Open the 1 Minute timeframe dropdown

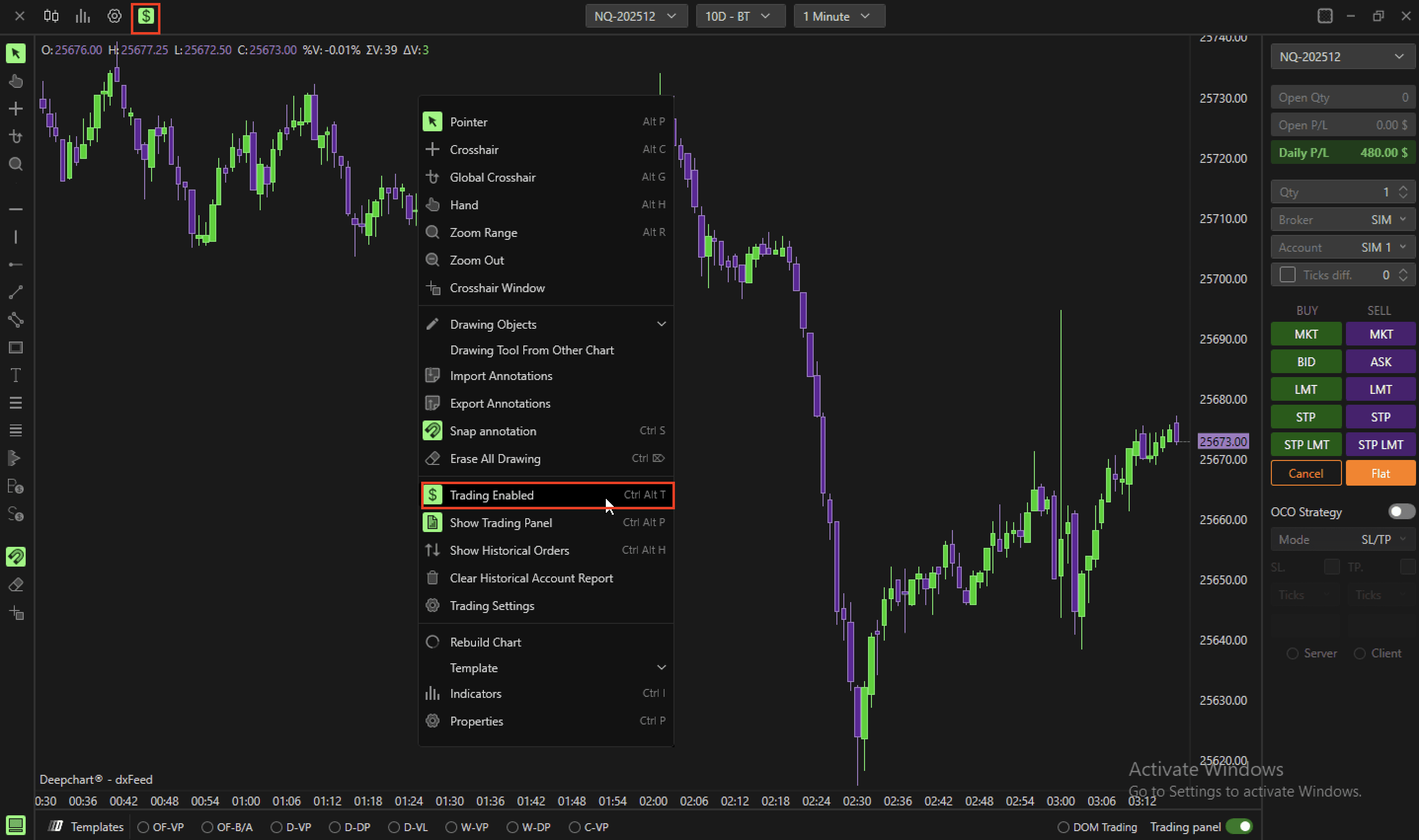(x=838, y=16)
